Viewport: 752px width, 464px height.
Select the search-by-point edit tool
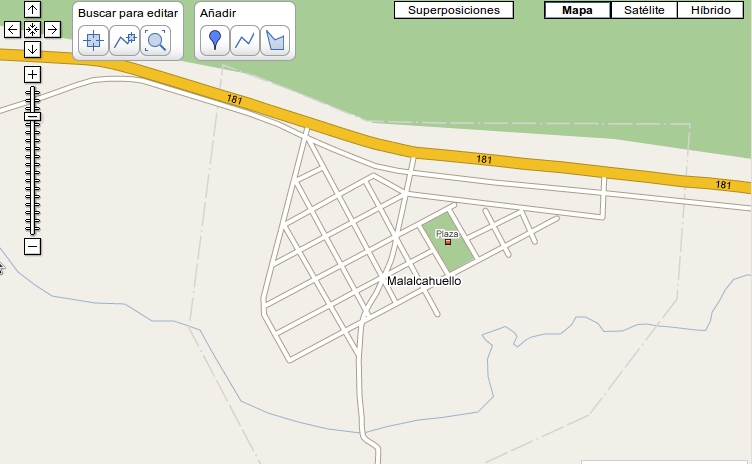pyautogui.click(x=93, y=41)
